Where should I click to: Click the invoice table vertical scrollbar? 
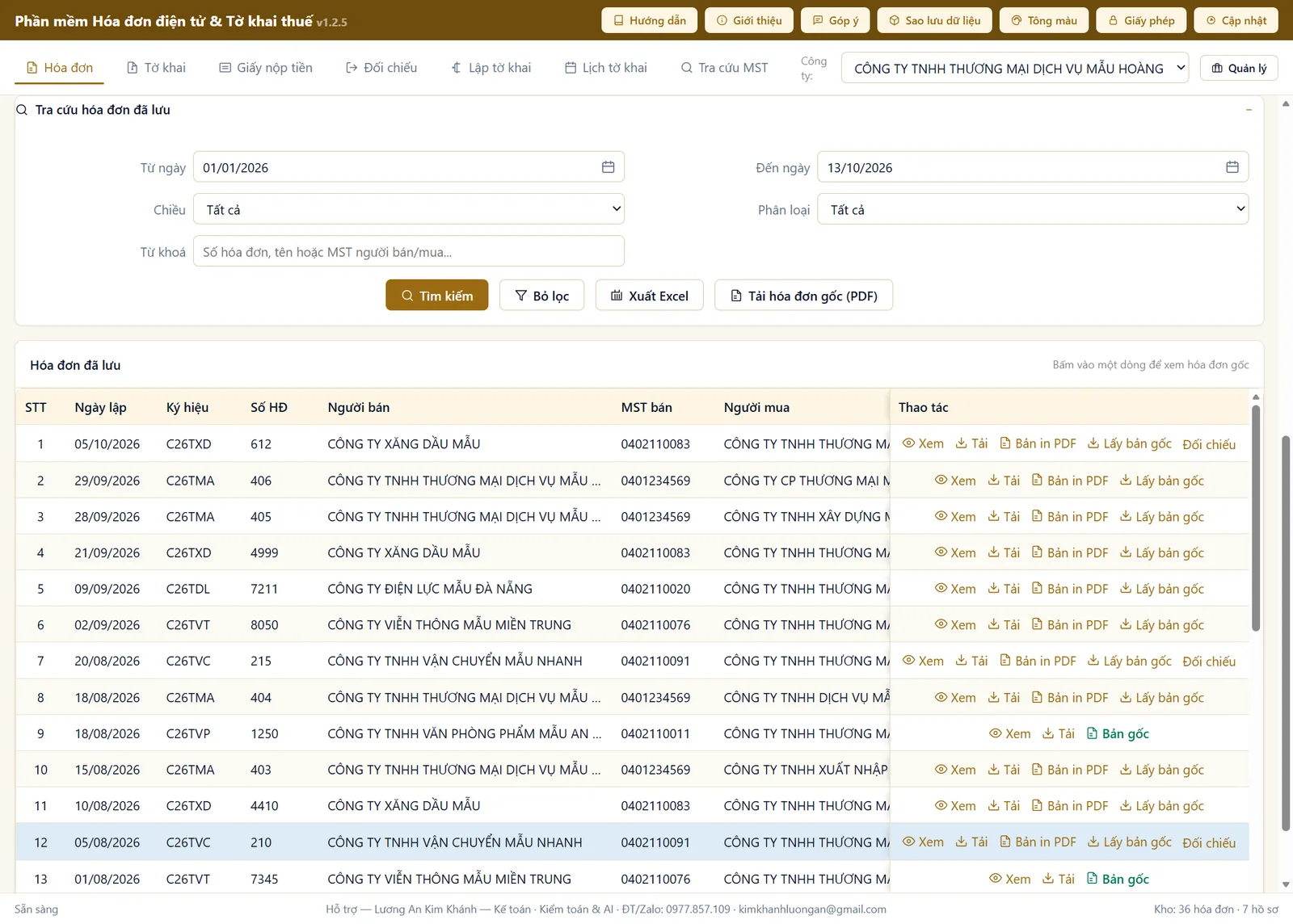(1256, 517)
